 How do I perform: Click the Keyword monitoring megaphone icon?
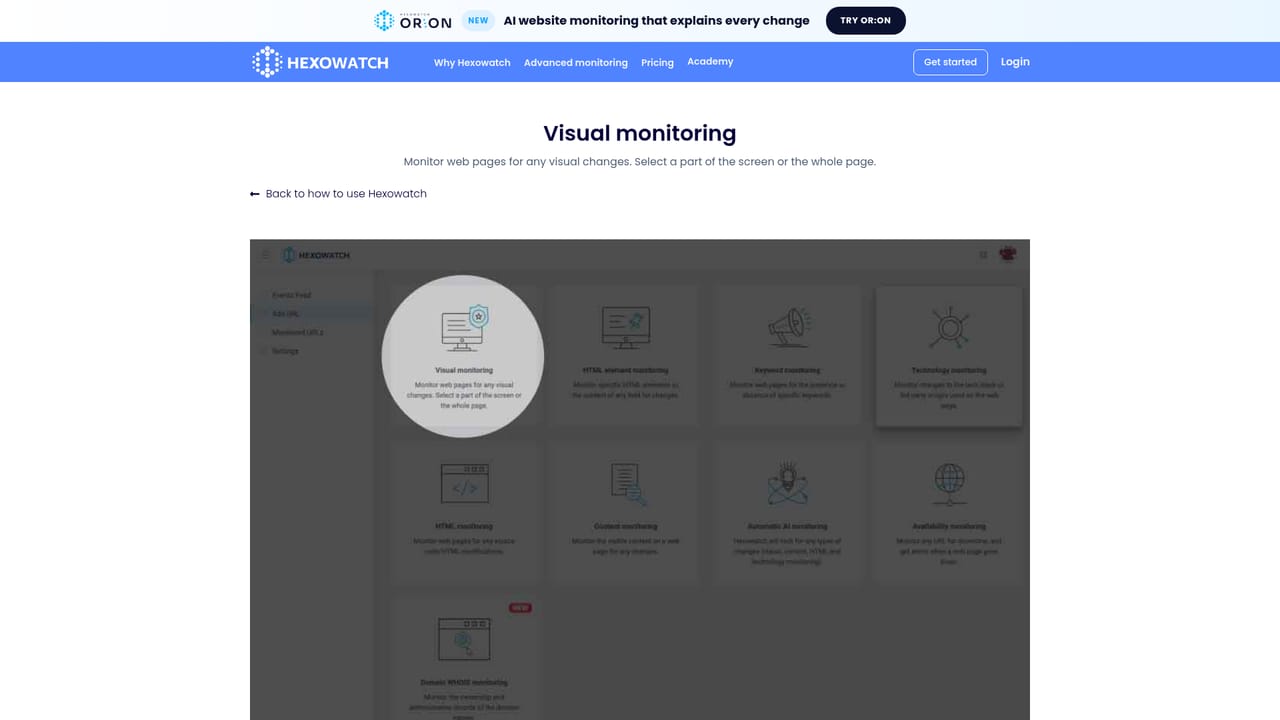tap(788, 328)
